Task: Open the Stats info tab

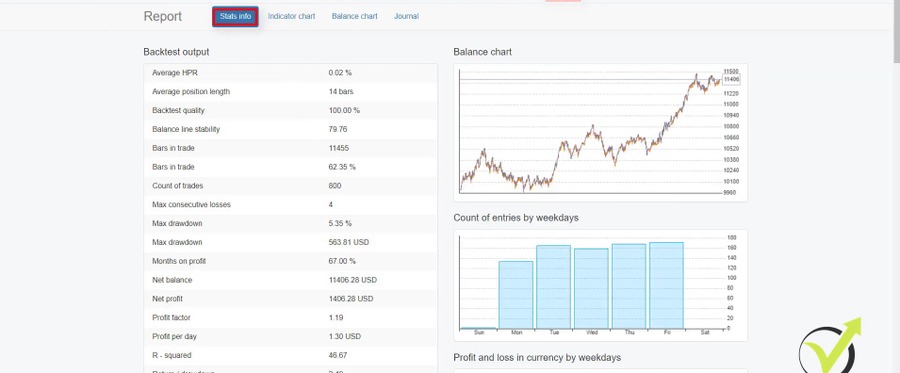Action: point(235,17)
